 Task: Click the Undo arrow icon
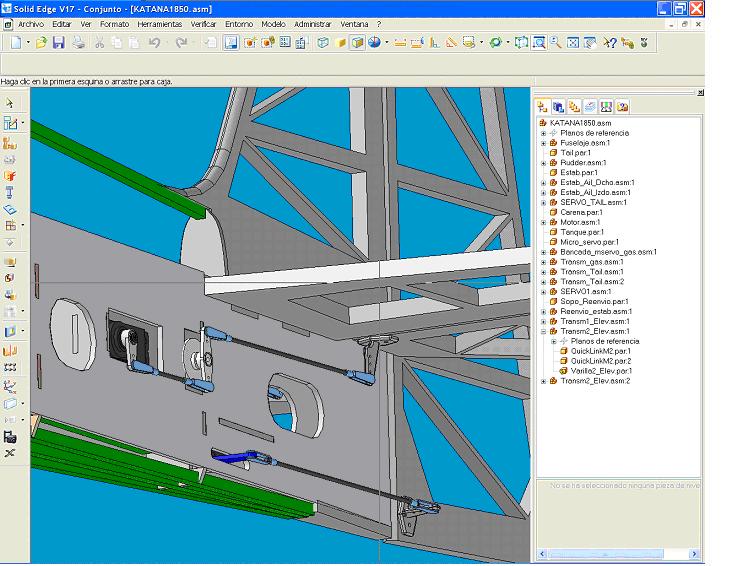(x=154, y=43)
